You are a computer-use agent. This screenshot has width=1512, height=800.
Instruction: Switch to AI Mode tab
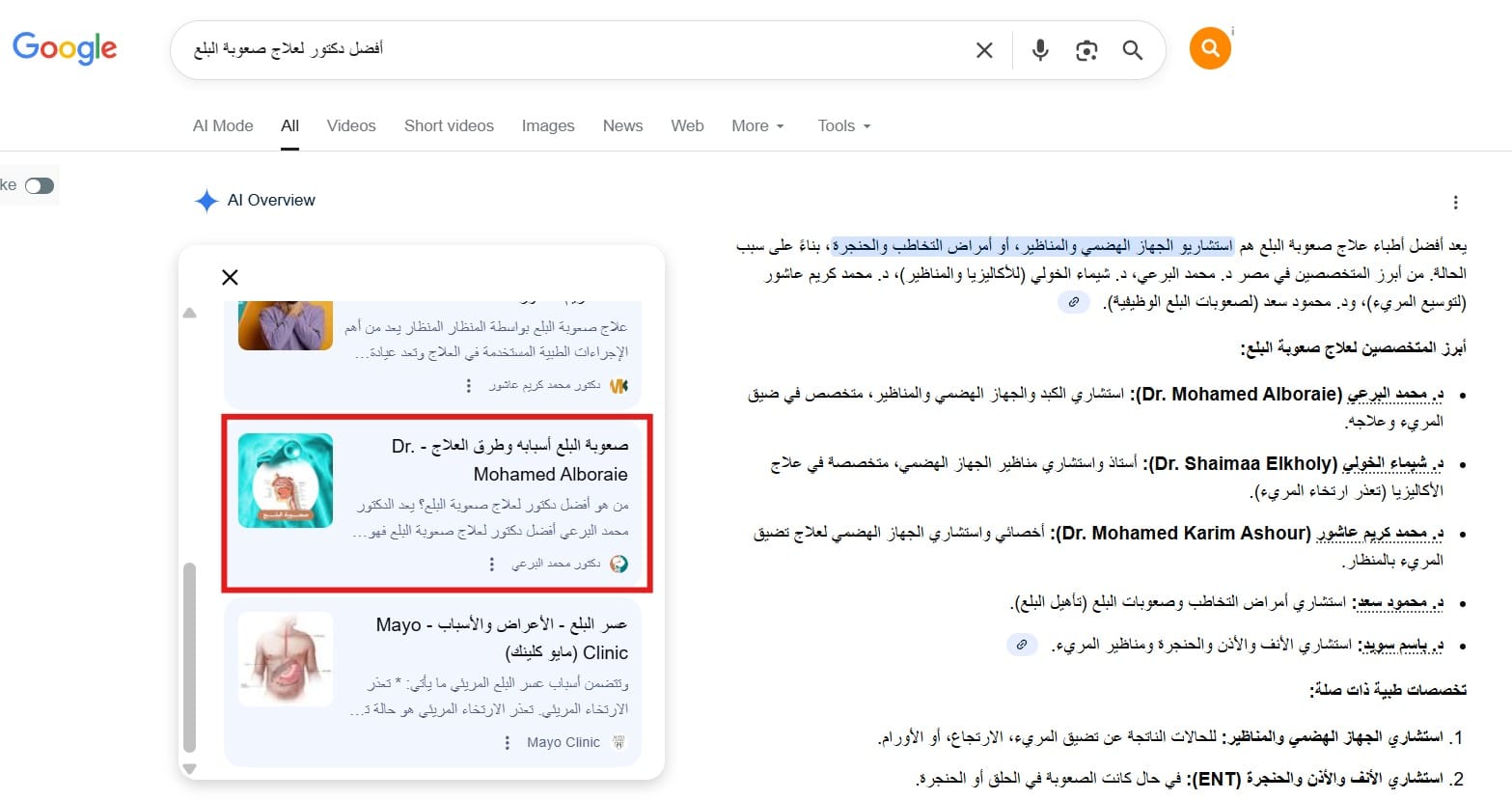click(223, 125)
